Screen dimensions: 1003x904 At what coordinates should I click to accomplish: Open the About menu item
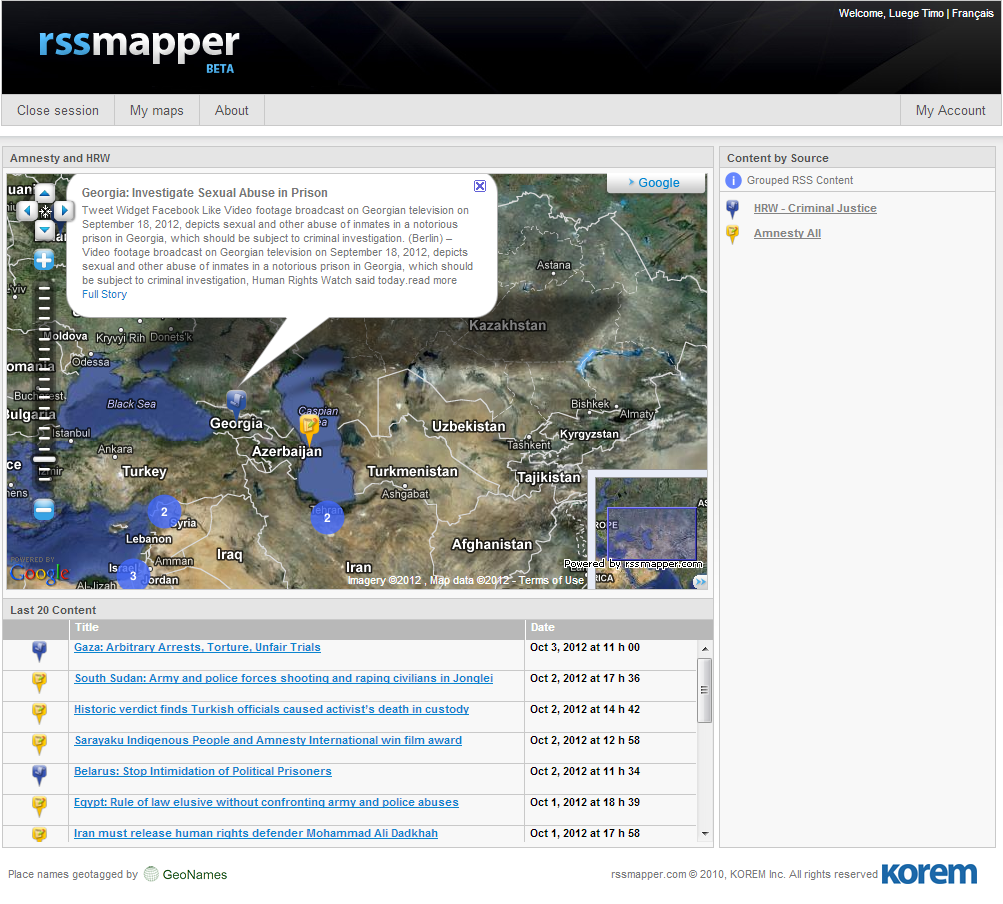point(232,111)
